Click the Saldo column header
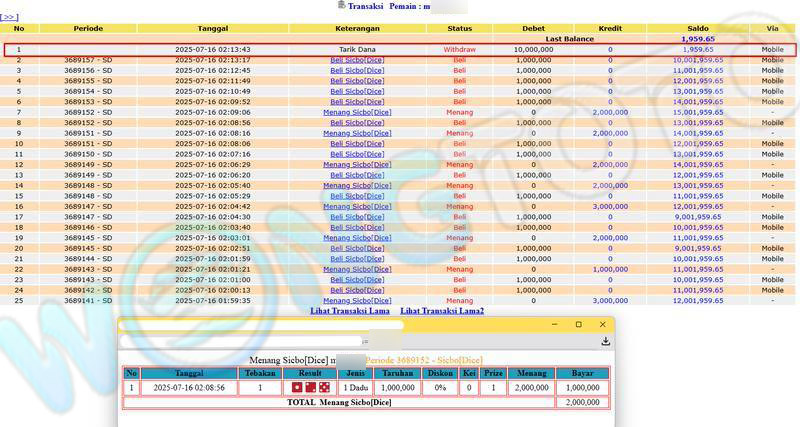 click(x=697, y=28)
